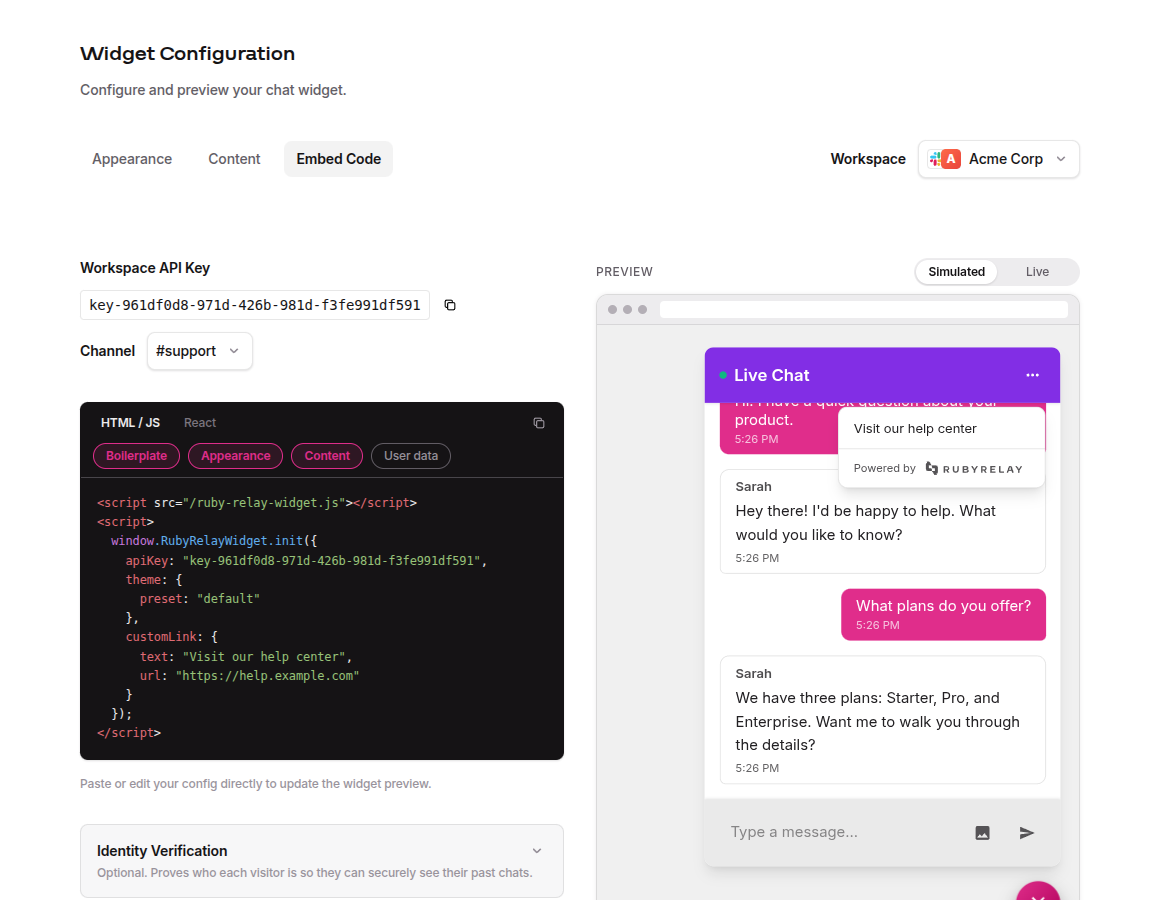1160x900 pixels.
Task: Click the apiKey line in the code
Action: [306, 561]
